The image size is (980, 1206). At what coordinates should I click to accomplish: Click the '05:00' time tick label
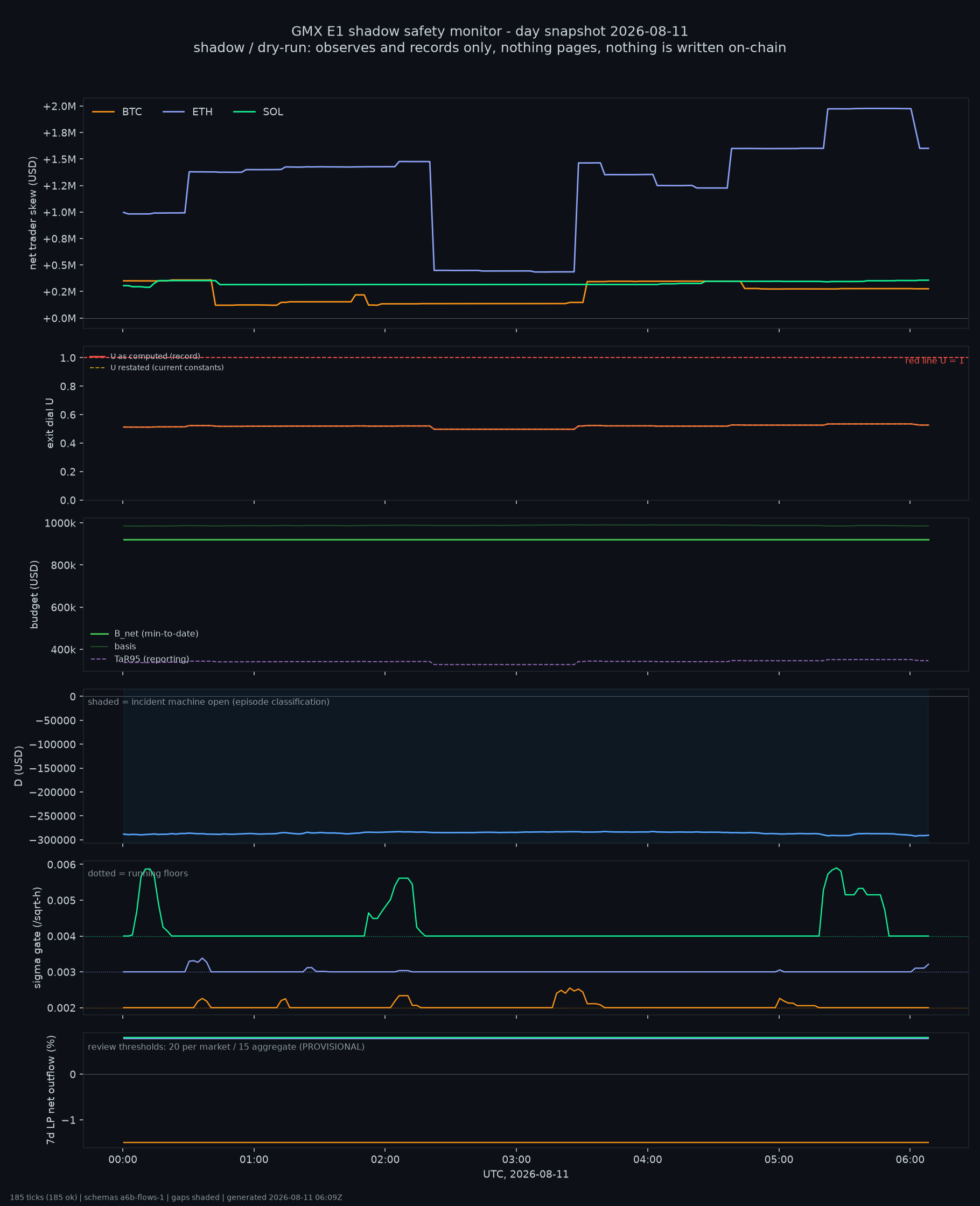click(x=779, y=1160)
